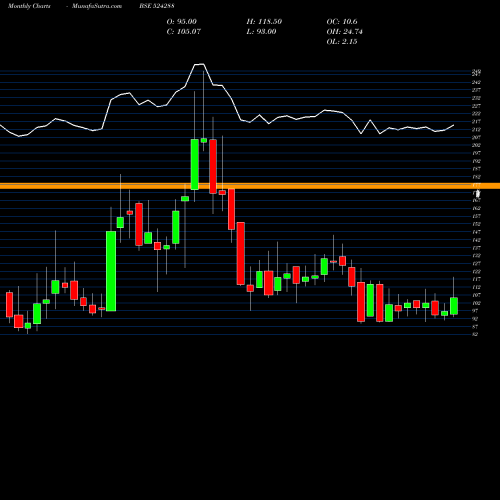This screenshot has width=500, height=500.
Task: Click the 112 price axis label
Action: [x=476, y=287]
